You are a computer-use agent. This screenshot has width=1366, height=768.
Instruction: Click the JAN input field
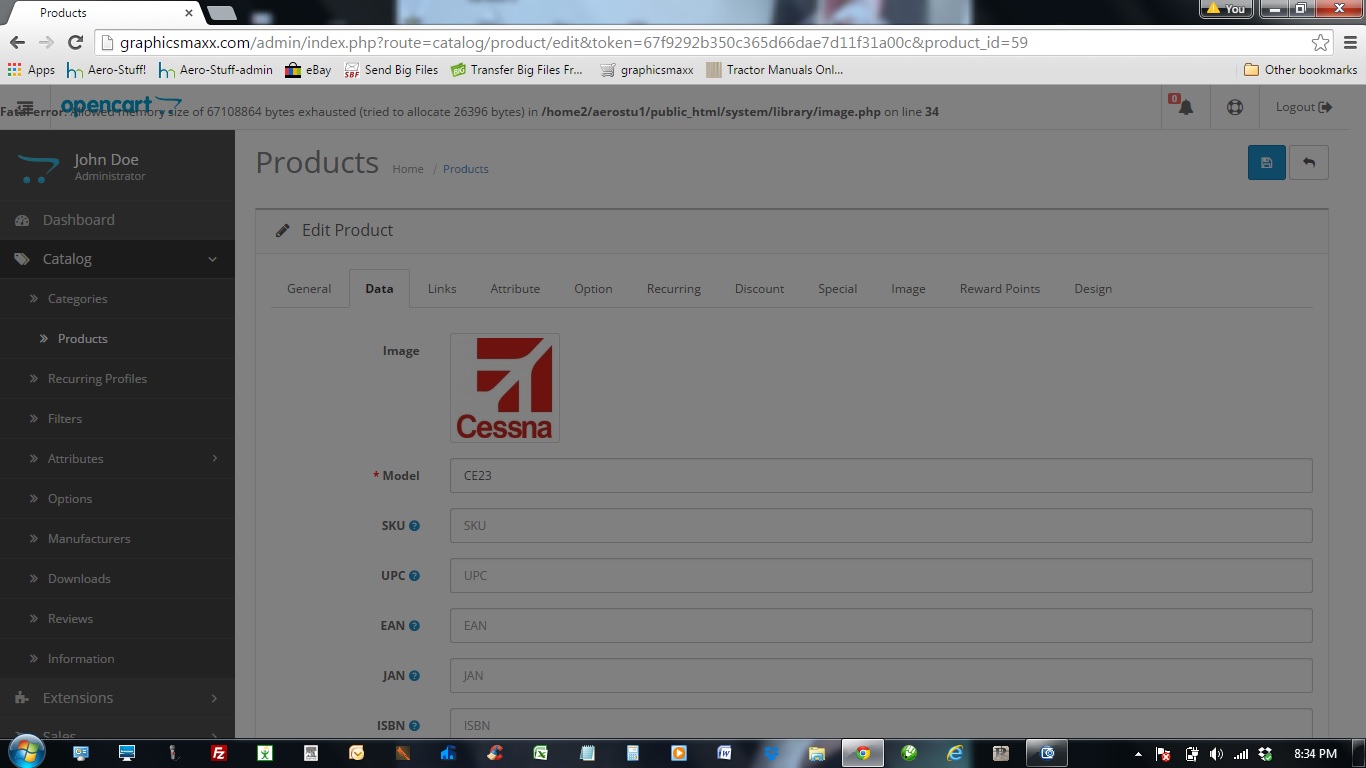(x=881, y=676)
